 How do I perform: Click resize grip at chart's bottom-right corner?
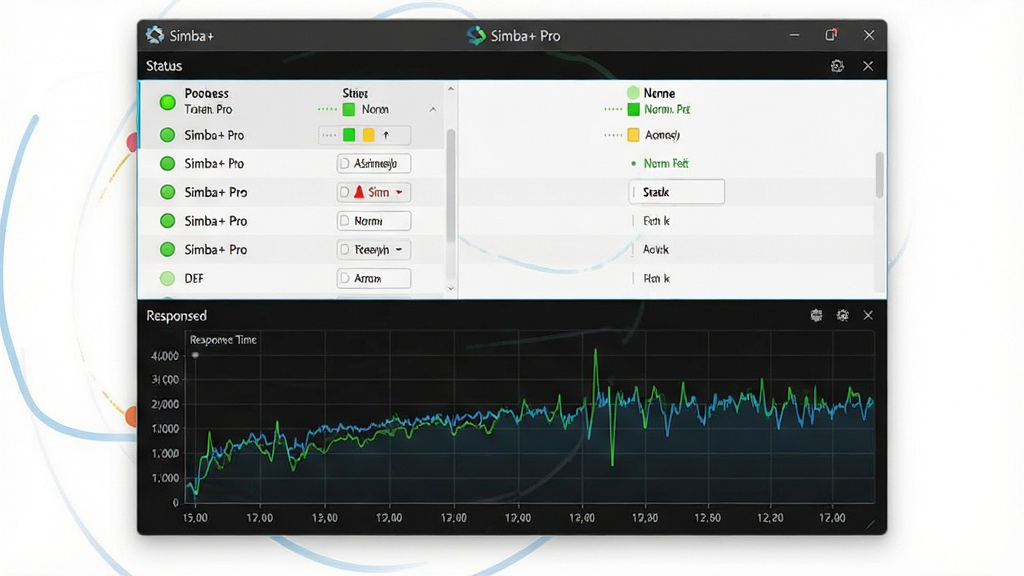[870, 524]
